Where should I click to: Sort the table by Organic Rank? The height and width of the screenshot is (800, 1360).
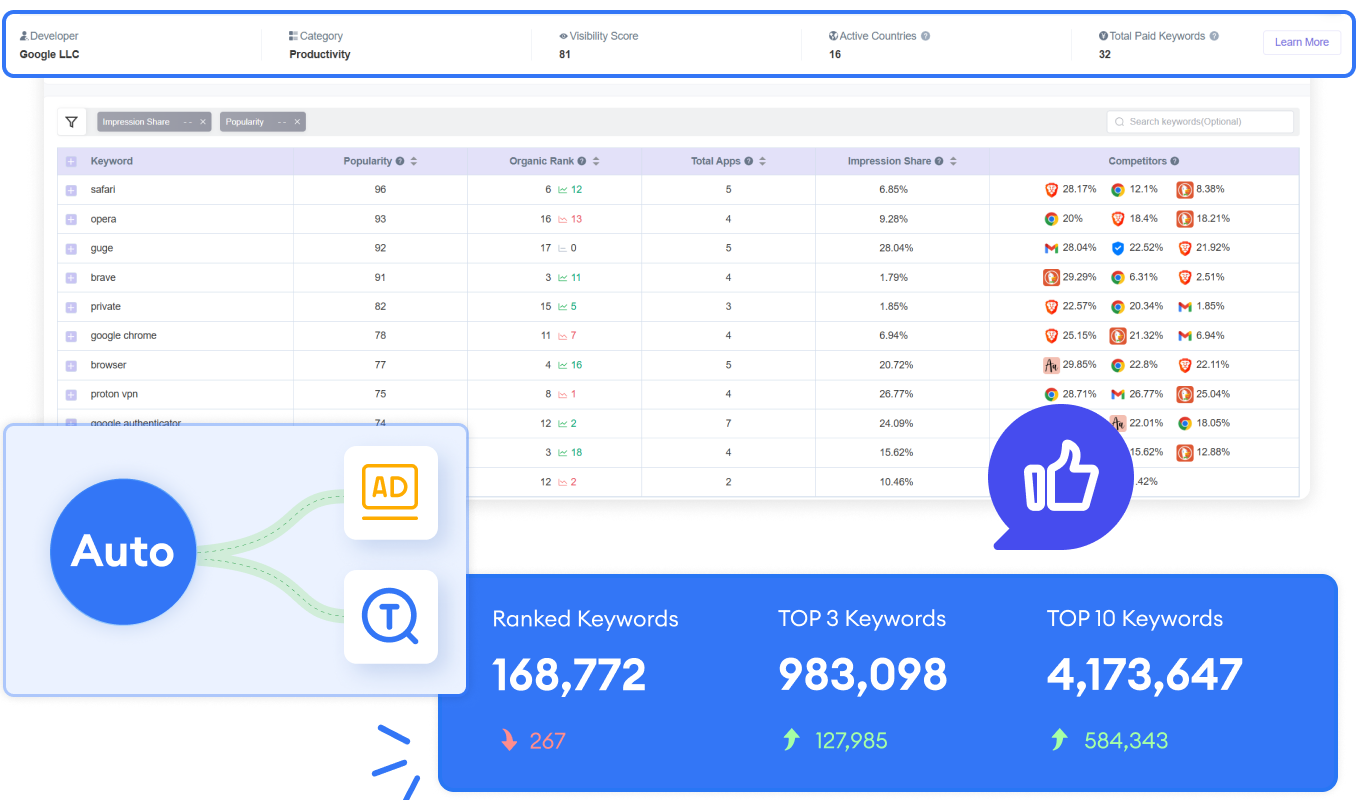pyautogui.click(x=610, y=161)
